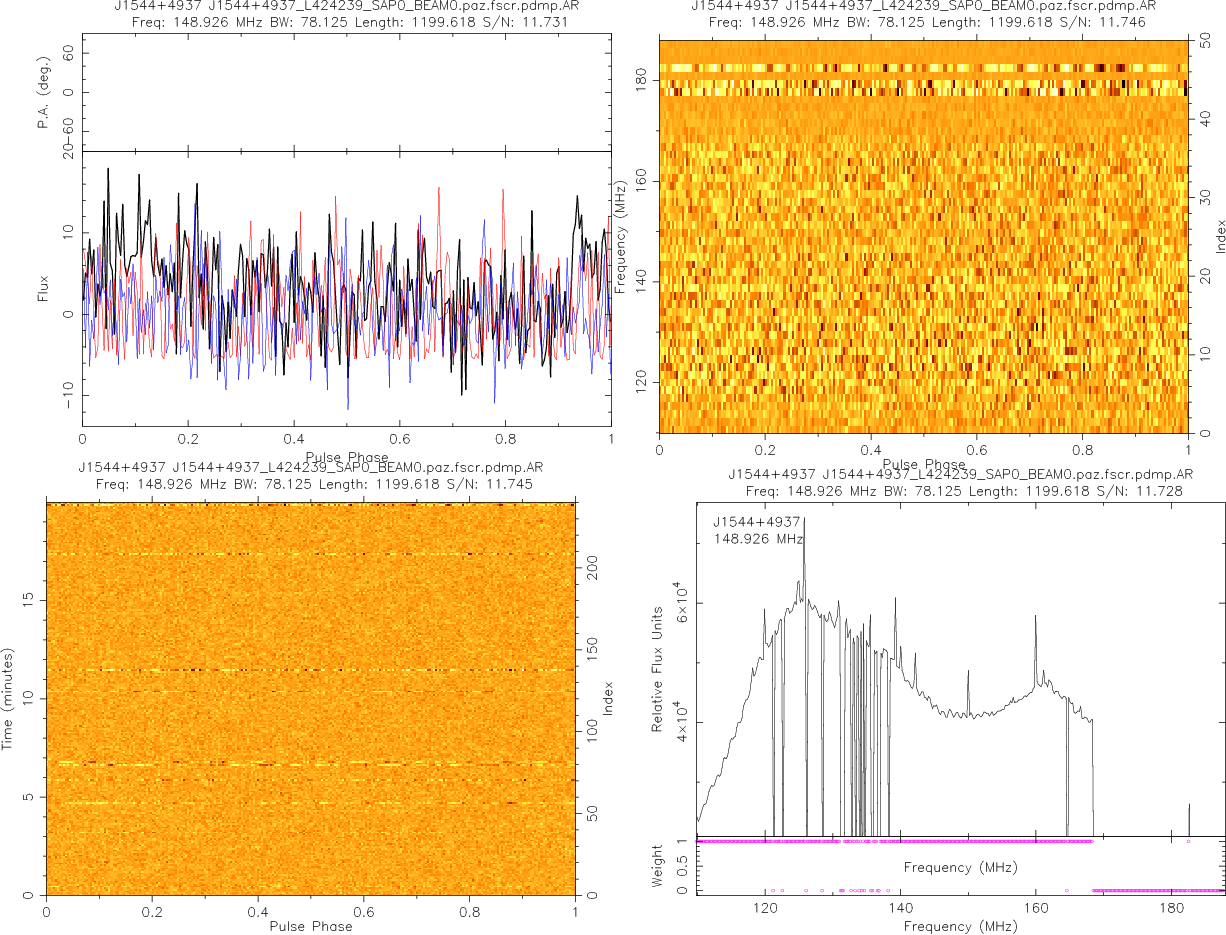
Task: Click the title line showing S/N: 11.731
Action: pos(346,22)
